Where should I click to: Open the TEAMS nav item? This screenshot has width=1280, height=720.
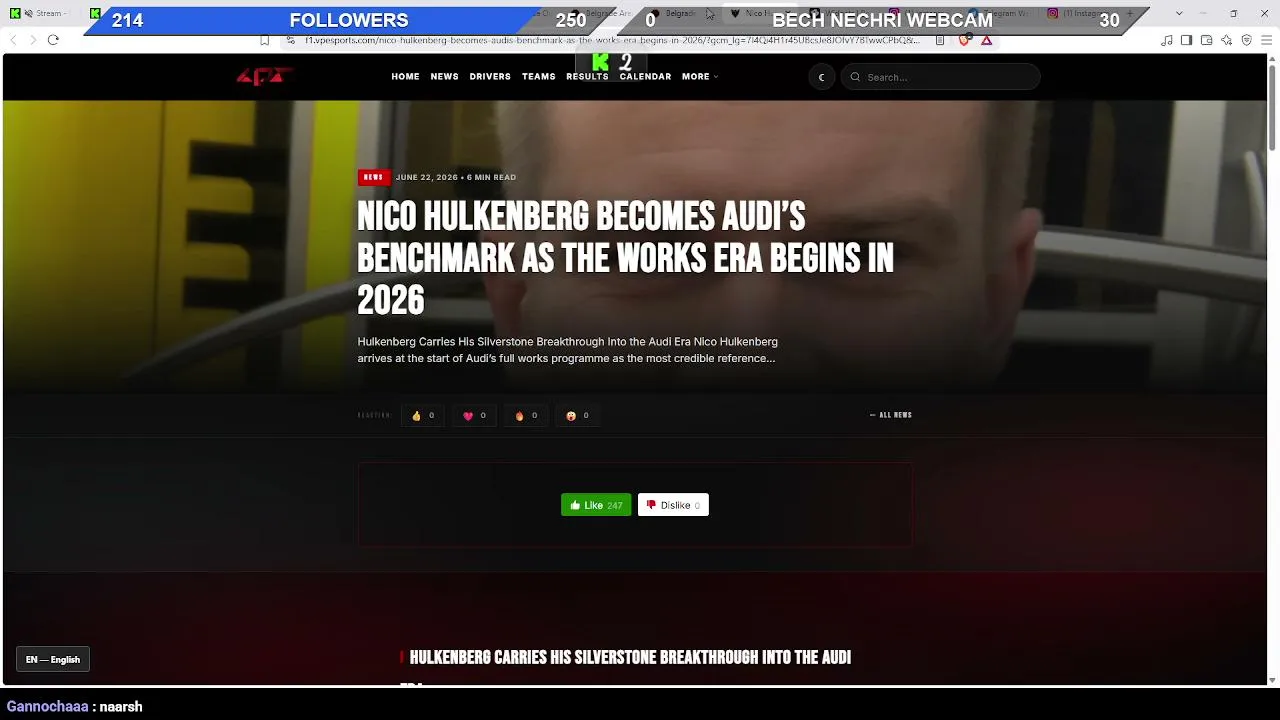pyautogui.click(x=538, y=77)
